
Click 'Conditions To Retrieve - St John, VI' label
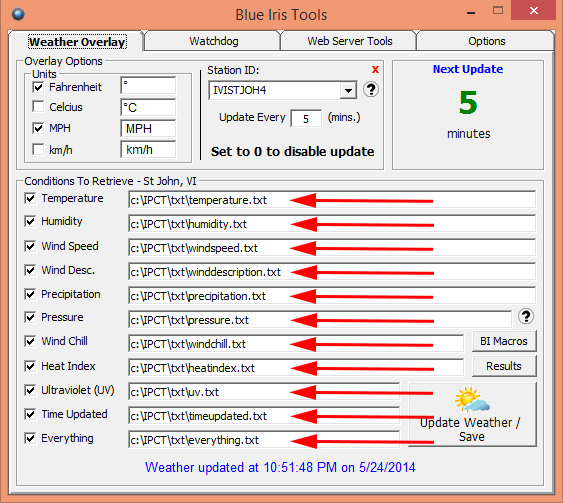point(110,181)
